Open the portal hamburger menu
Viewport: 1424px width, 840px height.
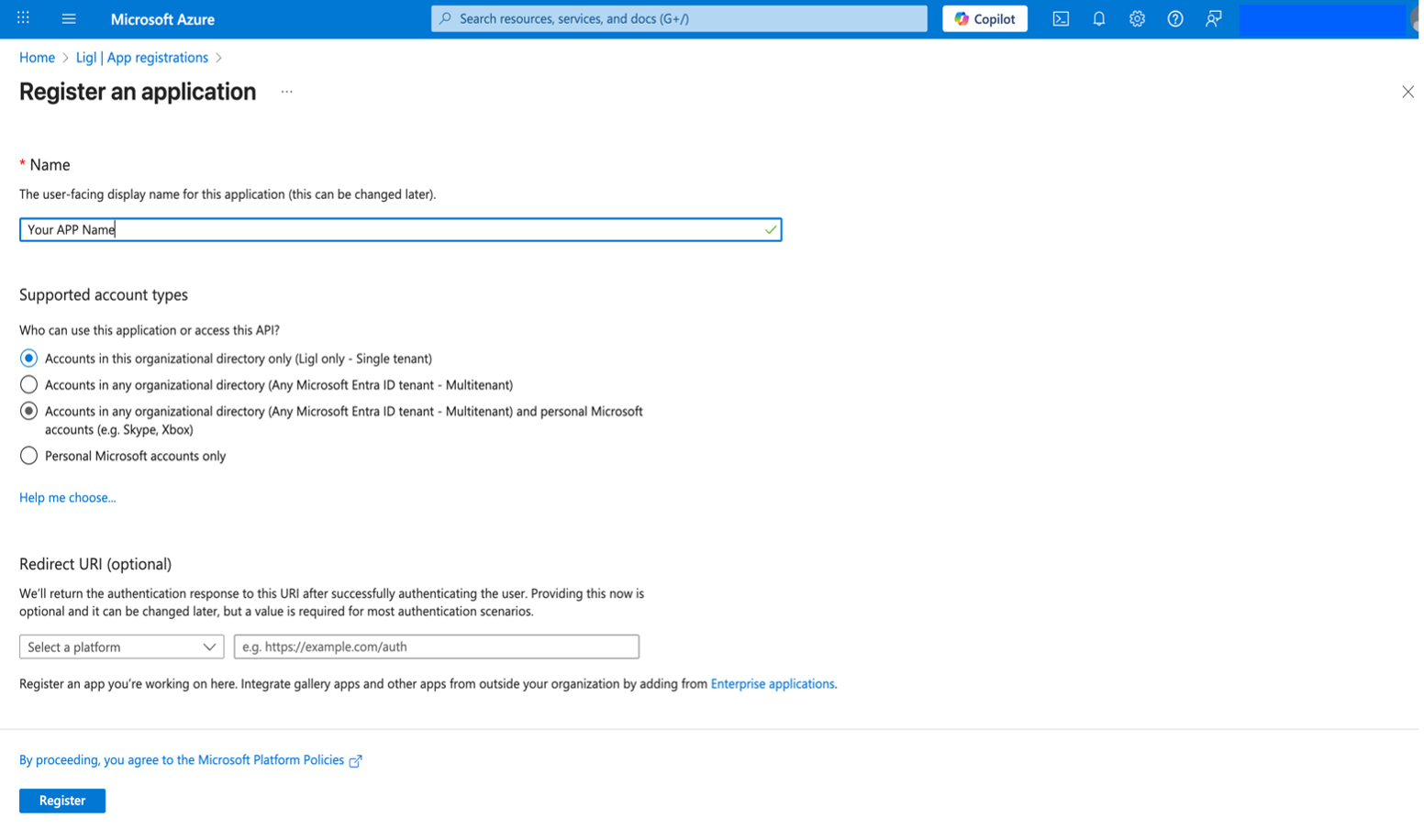pos(69,18)
